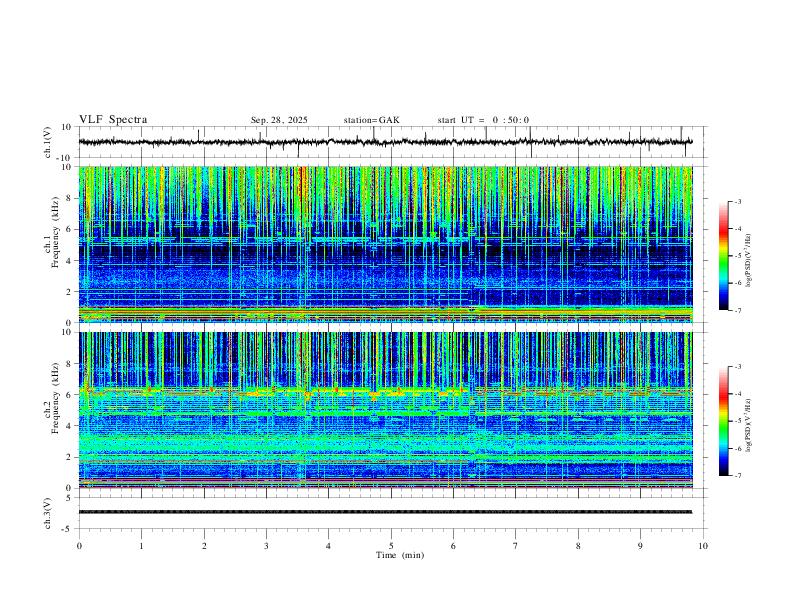Click the ch.3 black signal band
792x612 pixels.
pos(385,512)
